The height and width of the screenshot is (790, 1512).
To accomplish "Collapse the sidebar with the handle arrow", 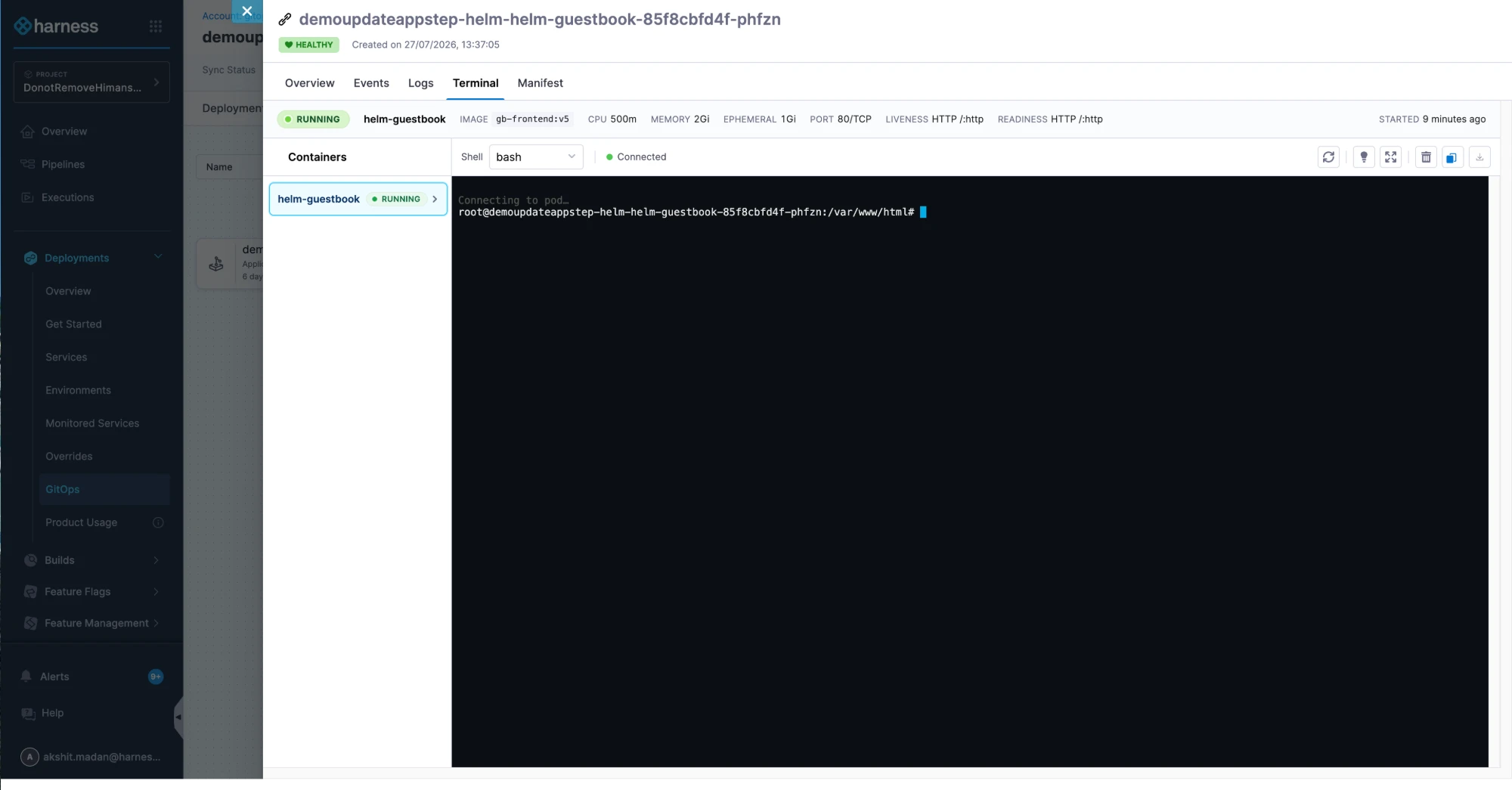I will (x=178, y=717).
